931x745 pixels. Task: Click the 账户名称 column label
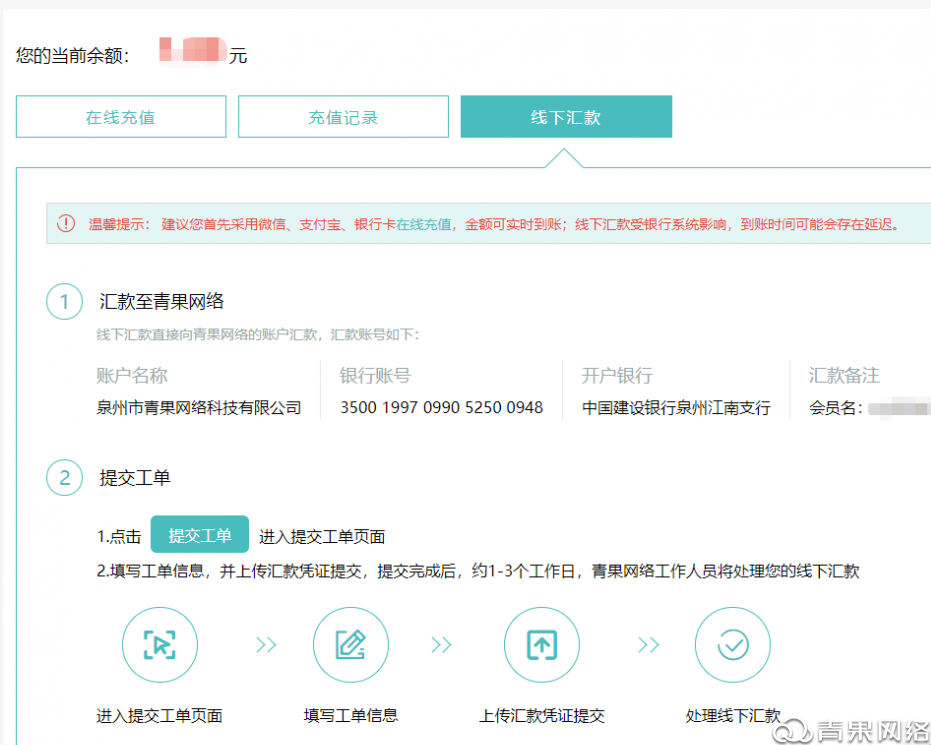coord(132,376)
